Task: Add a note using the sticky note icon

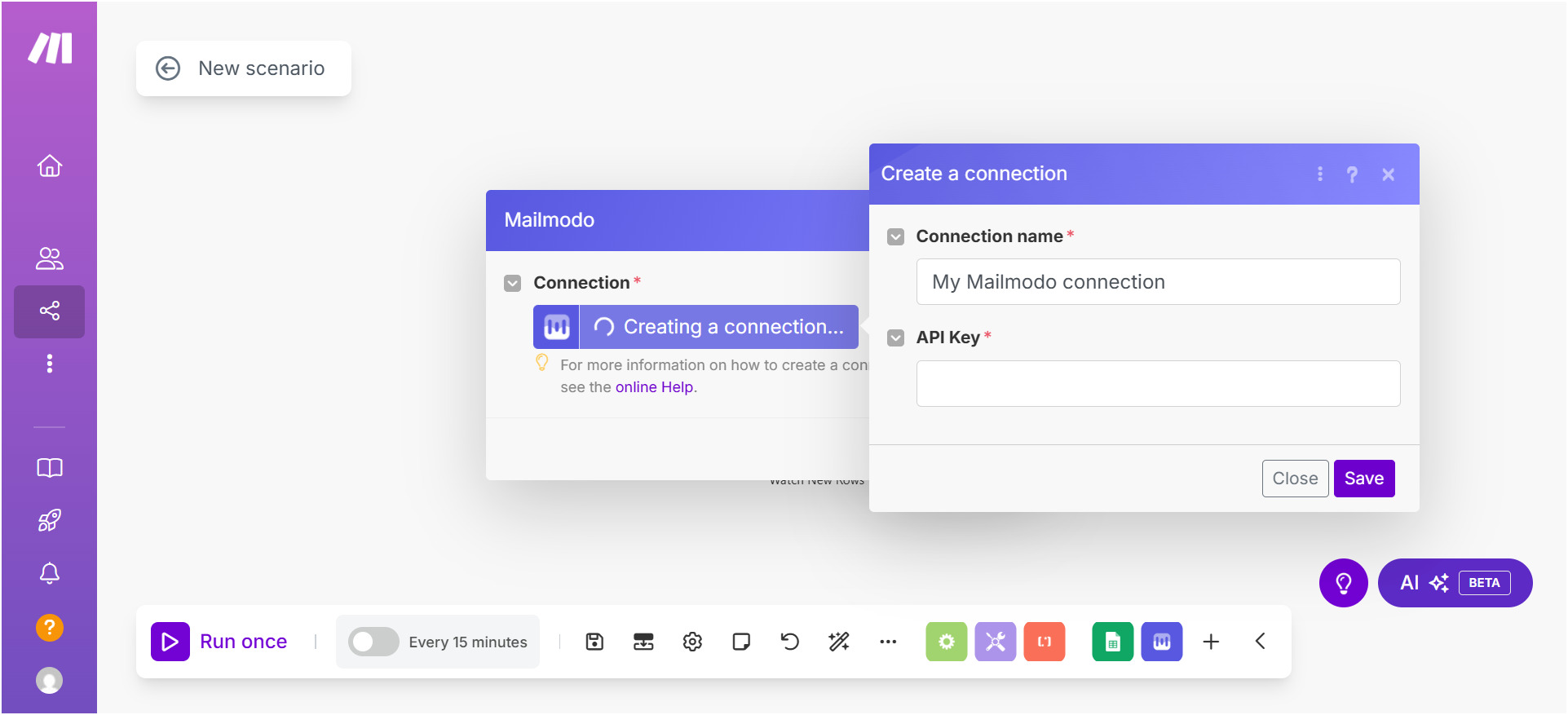Action: coord(741,642)
